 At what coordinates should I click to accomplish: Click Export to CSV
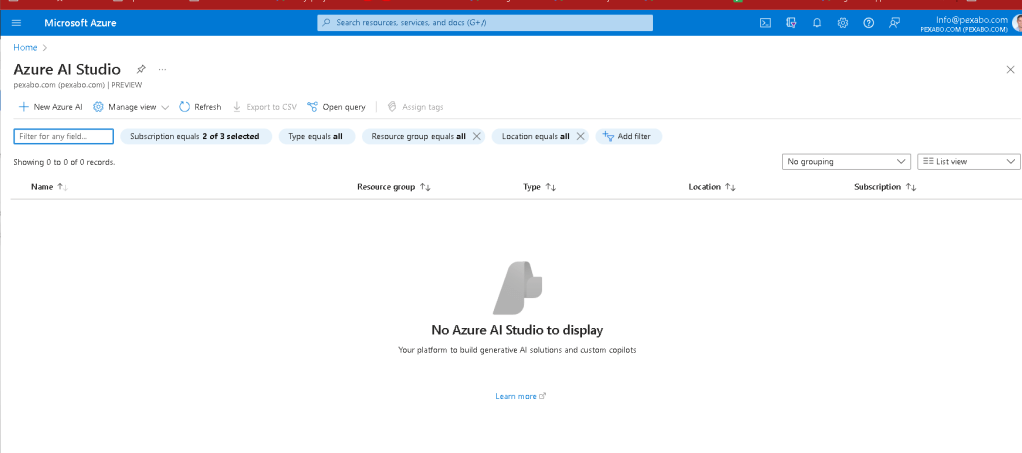point(265,107)
